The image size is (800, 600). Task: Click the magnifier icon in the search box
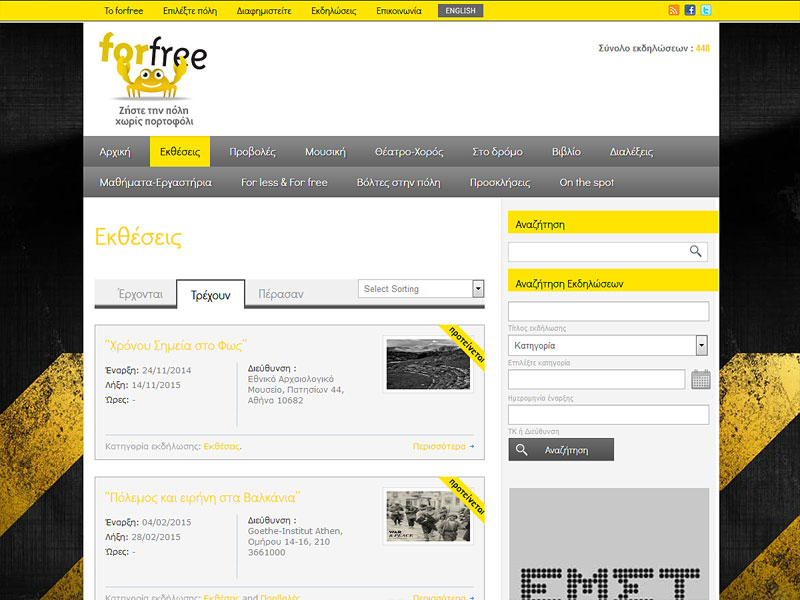click(x=695, y=251)
